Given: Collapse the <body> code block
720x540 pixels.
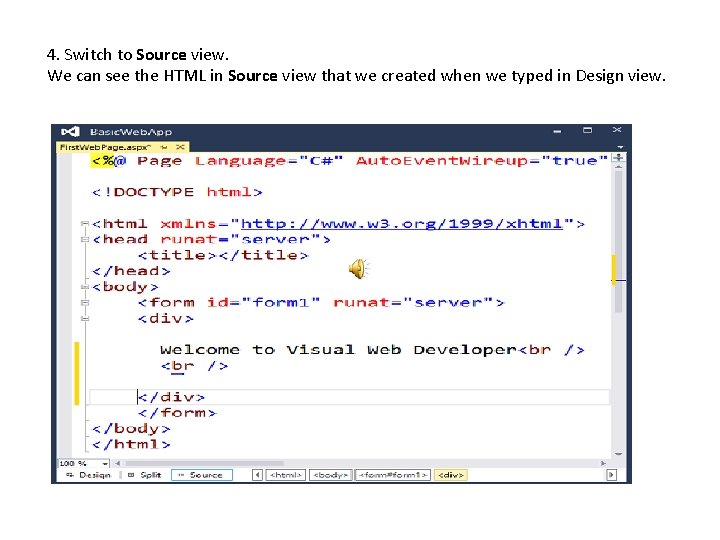Looking at the screenshot, I should coord(84,287).
